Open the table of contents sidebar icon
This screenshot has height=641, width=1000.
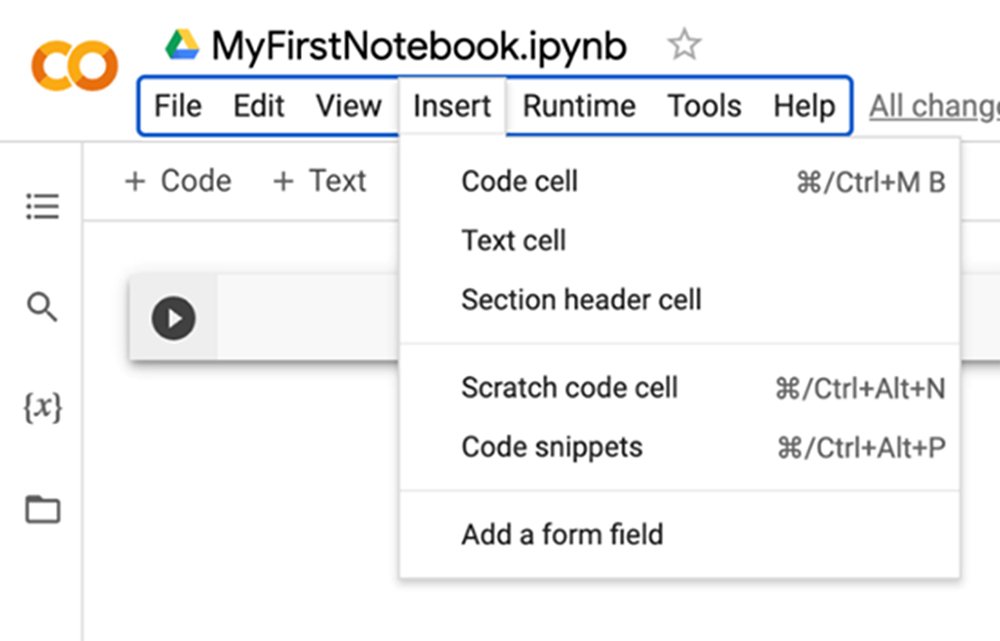[x=42, y=207]
